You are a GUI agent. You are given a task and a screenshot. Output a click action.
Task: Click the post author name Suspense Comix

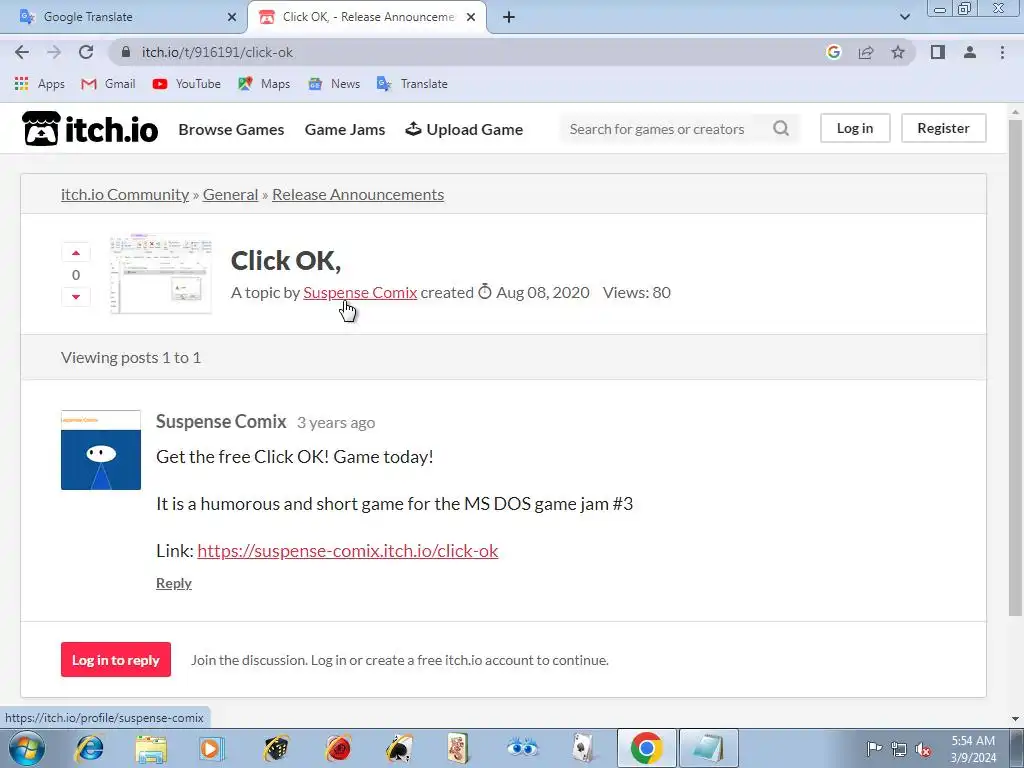click(x=221, y=422)
